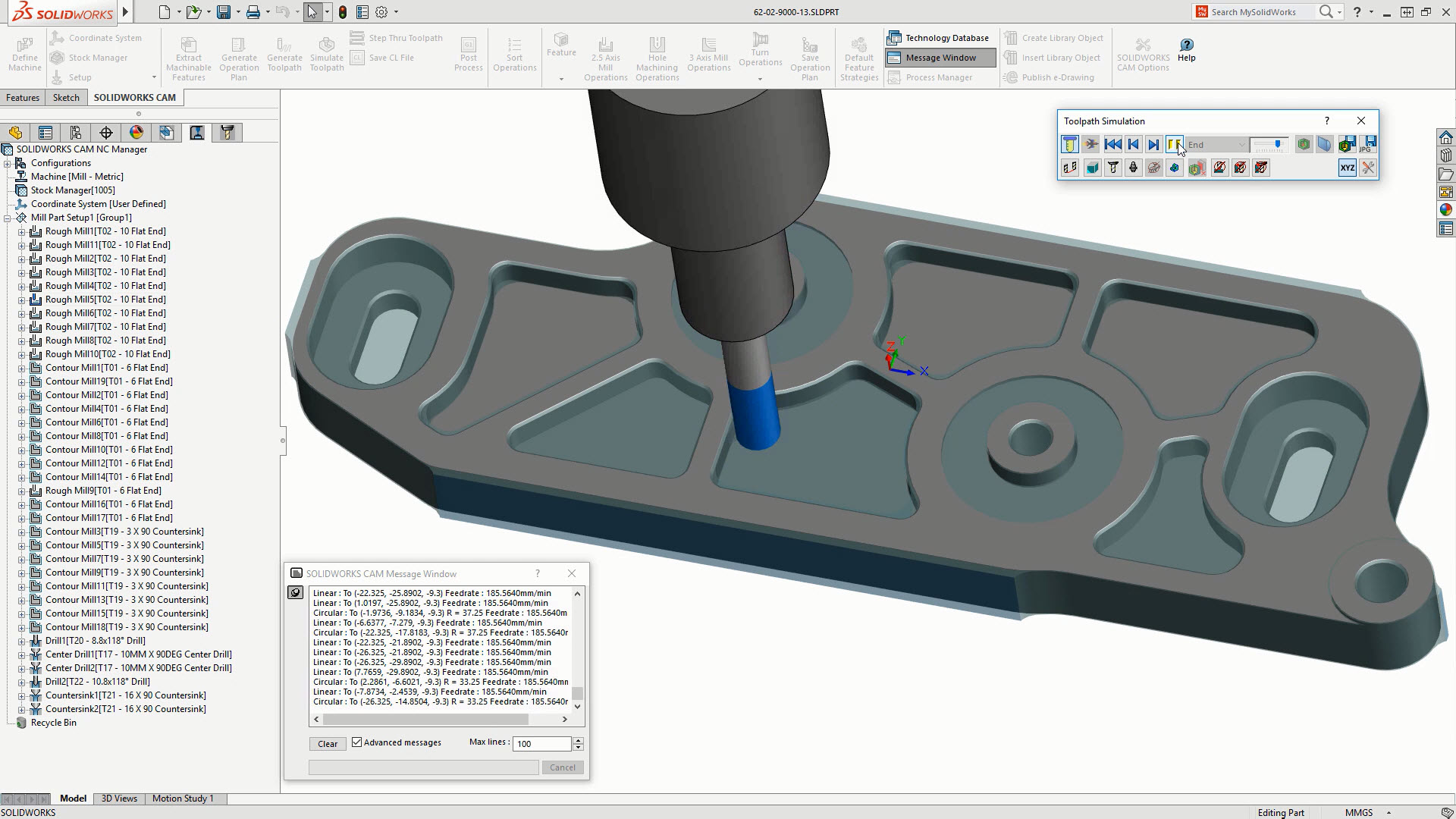The height and width of the screenshot is (819, 1456).
Task: Increase Max lines with up stepper
Action: point(579,740)
